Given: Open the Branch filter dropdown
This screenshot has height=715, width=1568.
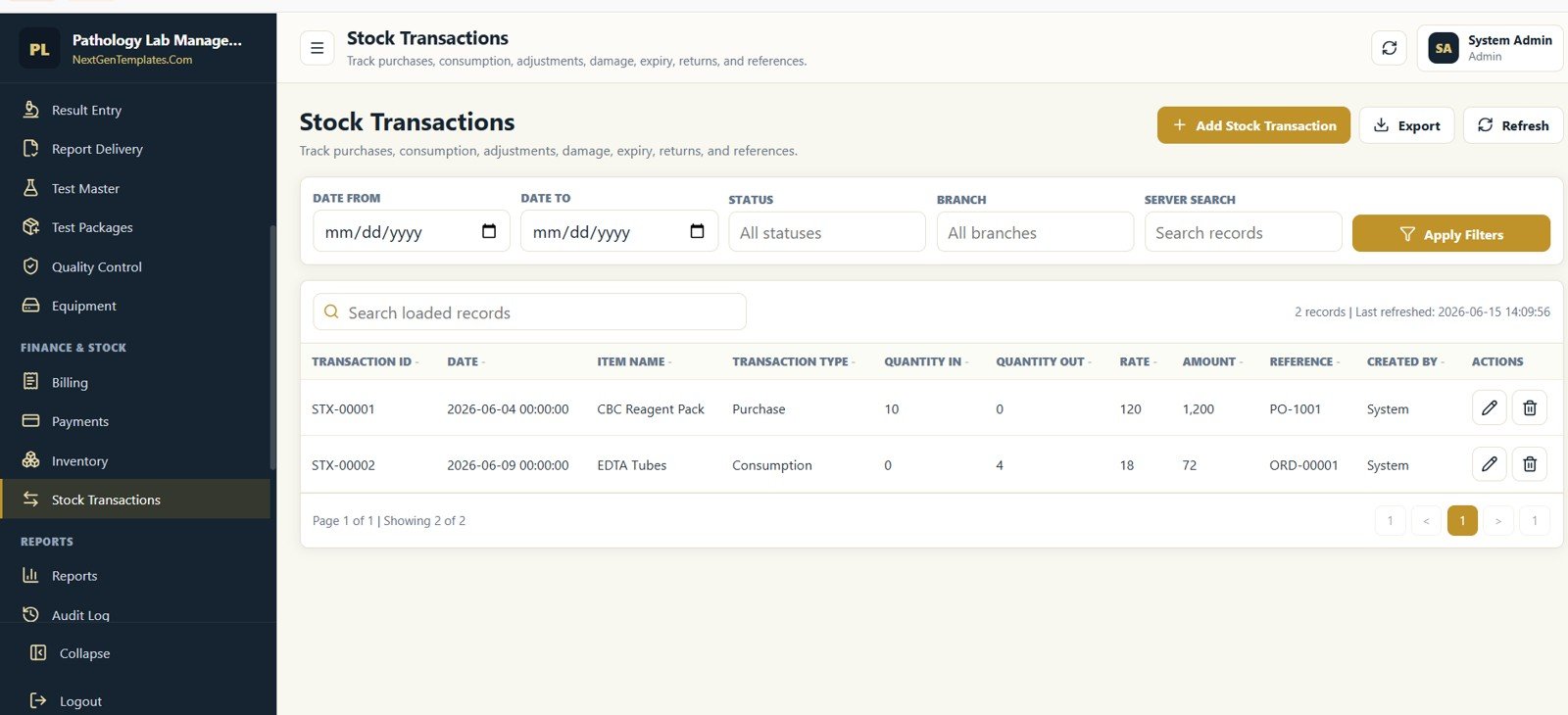Looking at the screenshot, I should (1035, 232).
